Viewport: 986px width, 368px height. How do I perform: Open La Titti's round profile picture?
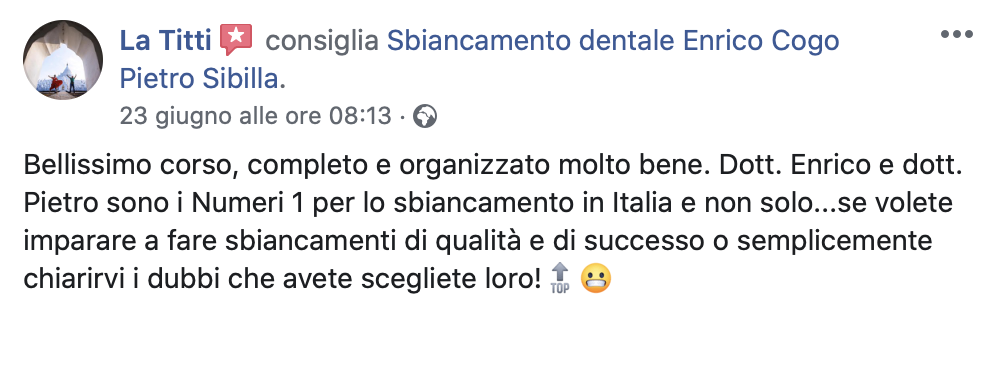[63, 60]
